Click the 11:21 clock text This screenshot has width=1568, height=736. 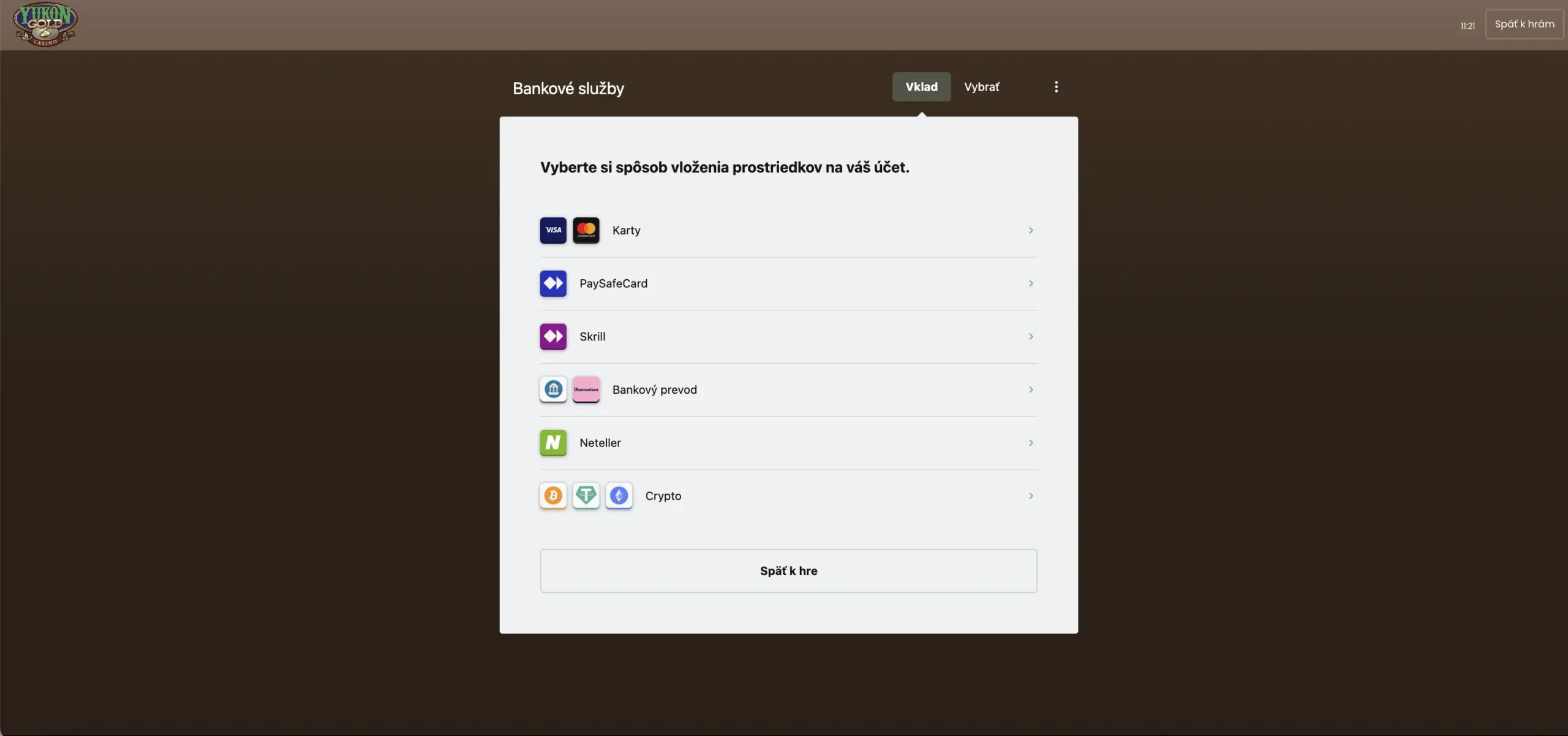coord(1468,26)
